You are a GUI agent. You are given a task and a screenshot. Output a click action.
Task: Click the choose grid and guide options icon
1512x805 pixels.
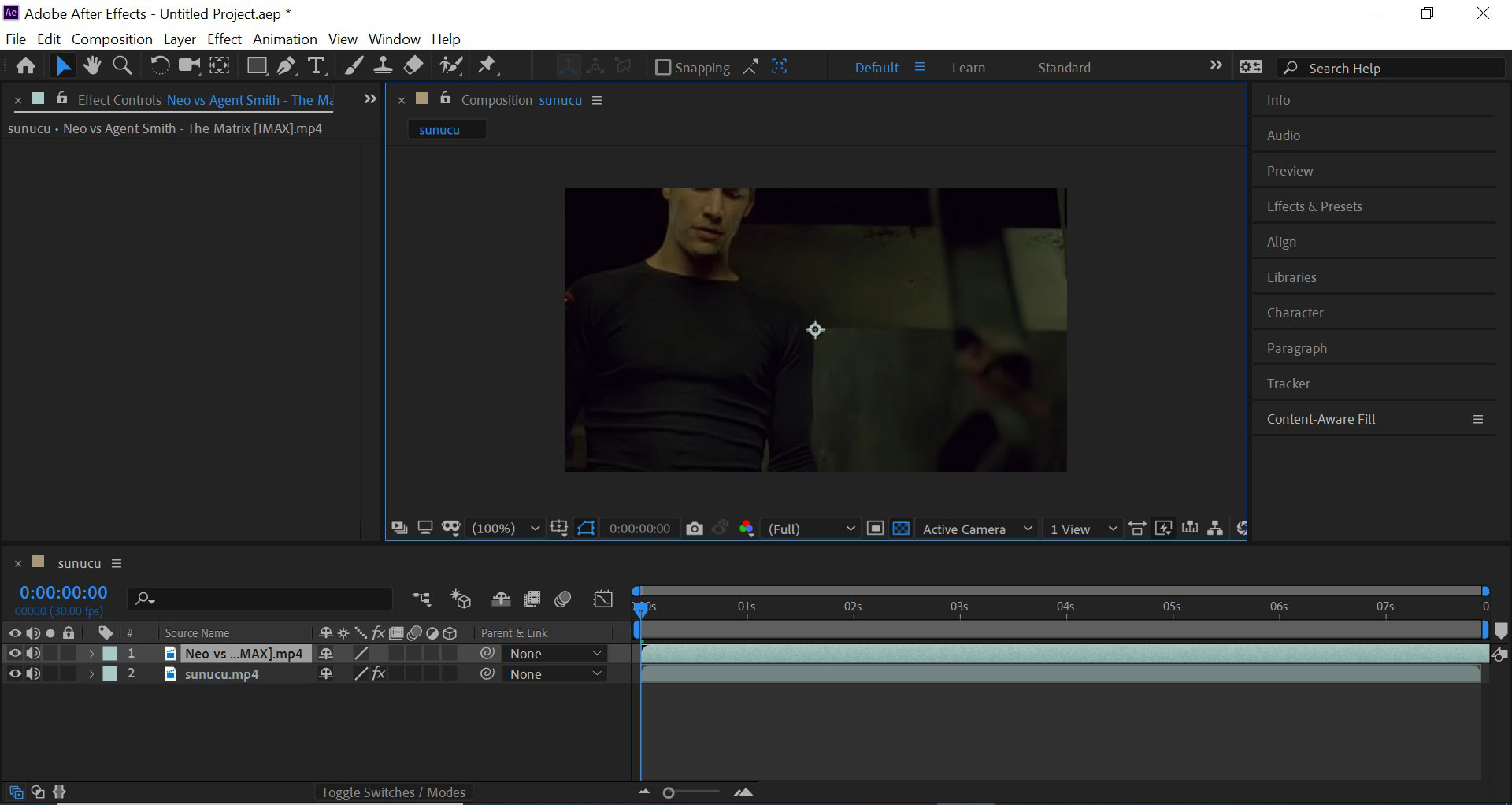(559, 529)
